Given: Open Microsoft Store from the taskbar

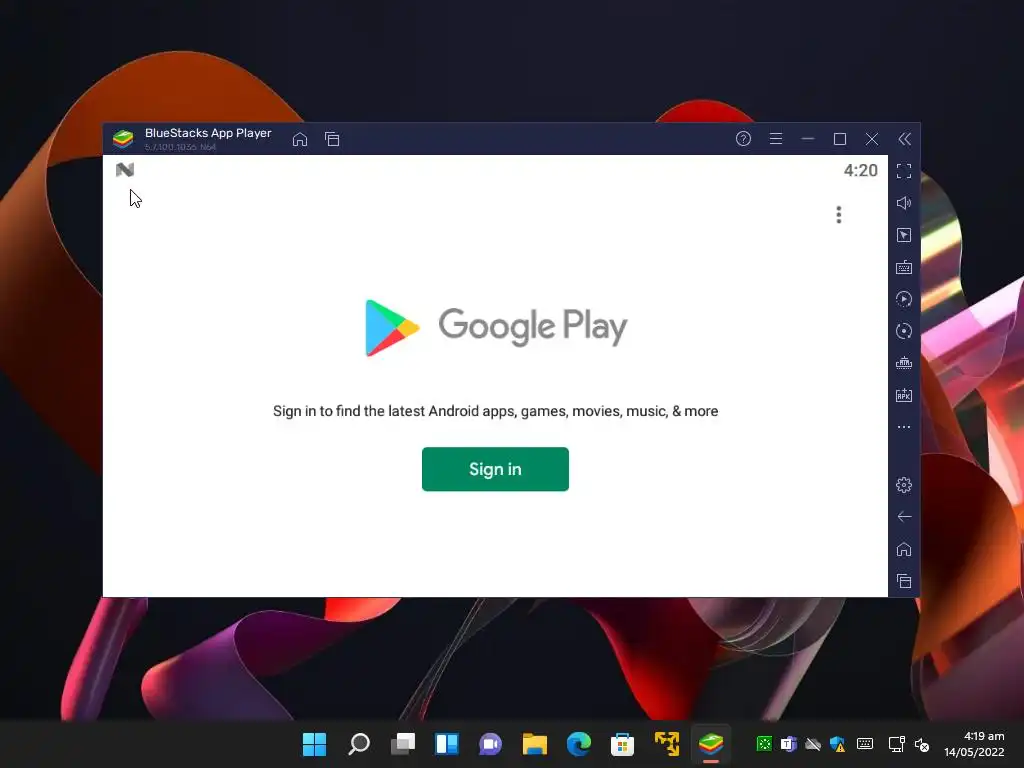Looking at the screenshot, I should (622, 744).
